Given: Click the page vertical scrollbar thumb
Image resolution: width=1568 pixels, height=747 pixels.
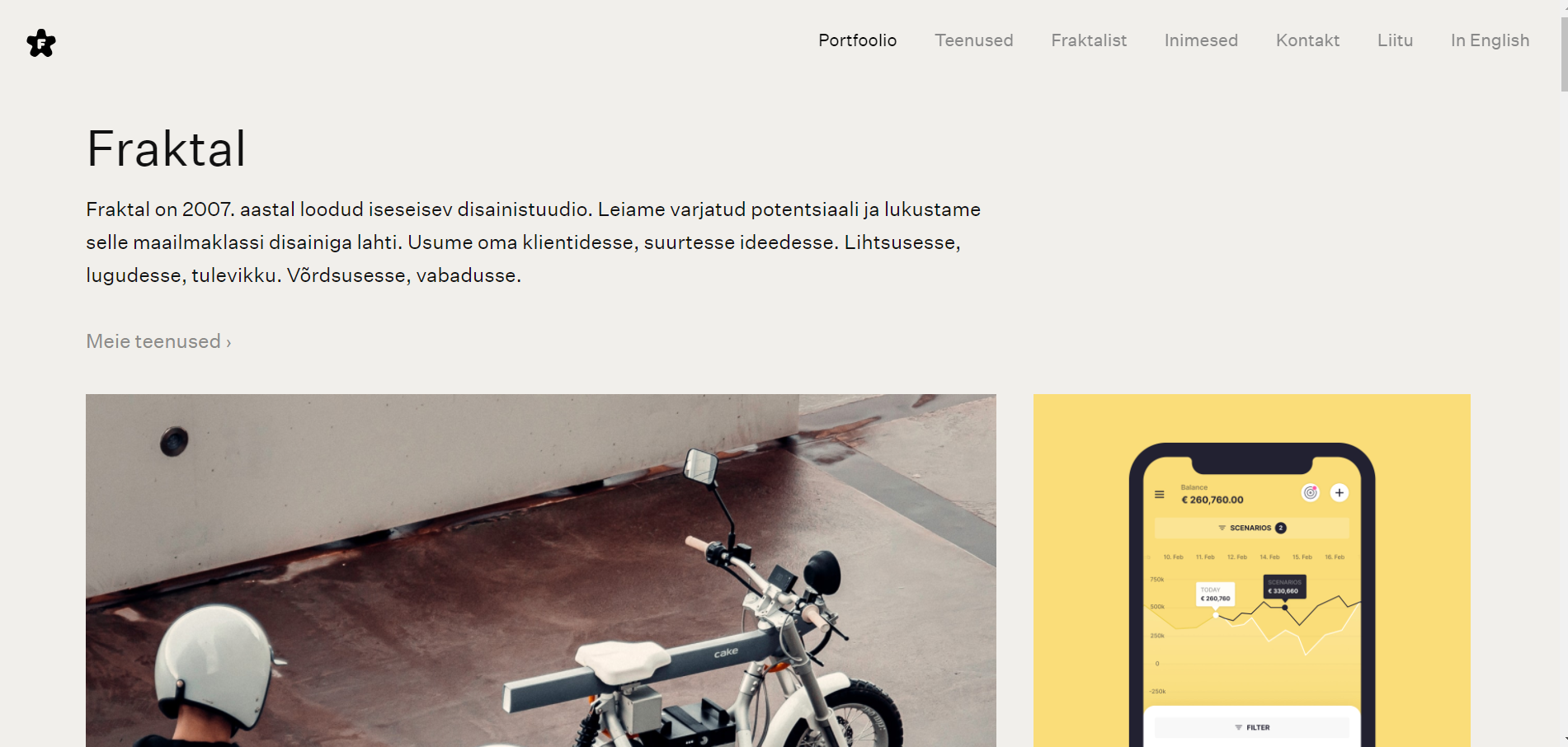Looking at the screenshot, I should click(x=1563, y=45).
